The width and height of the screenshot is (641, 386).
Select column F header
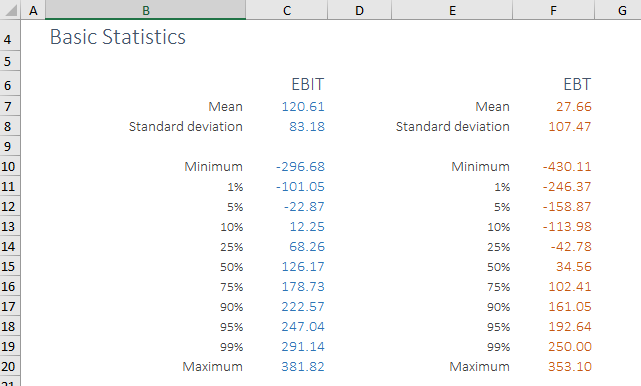coord(553,10)
